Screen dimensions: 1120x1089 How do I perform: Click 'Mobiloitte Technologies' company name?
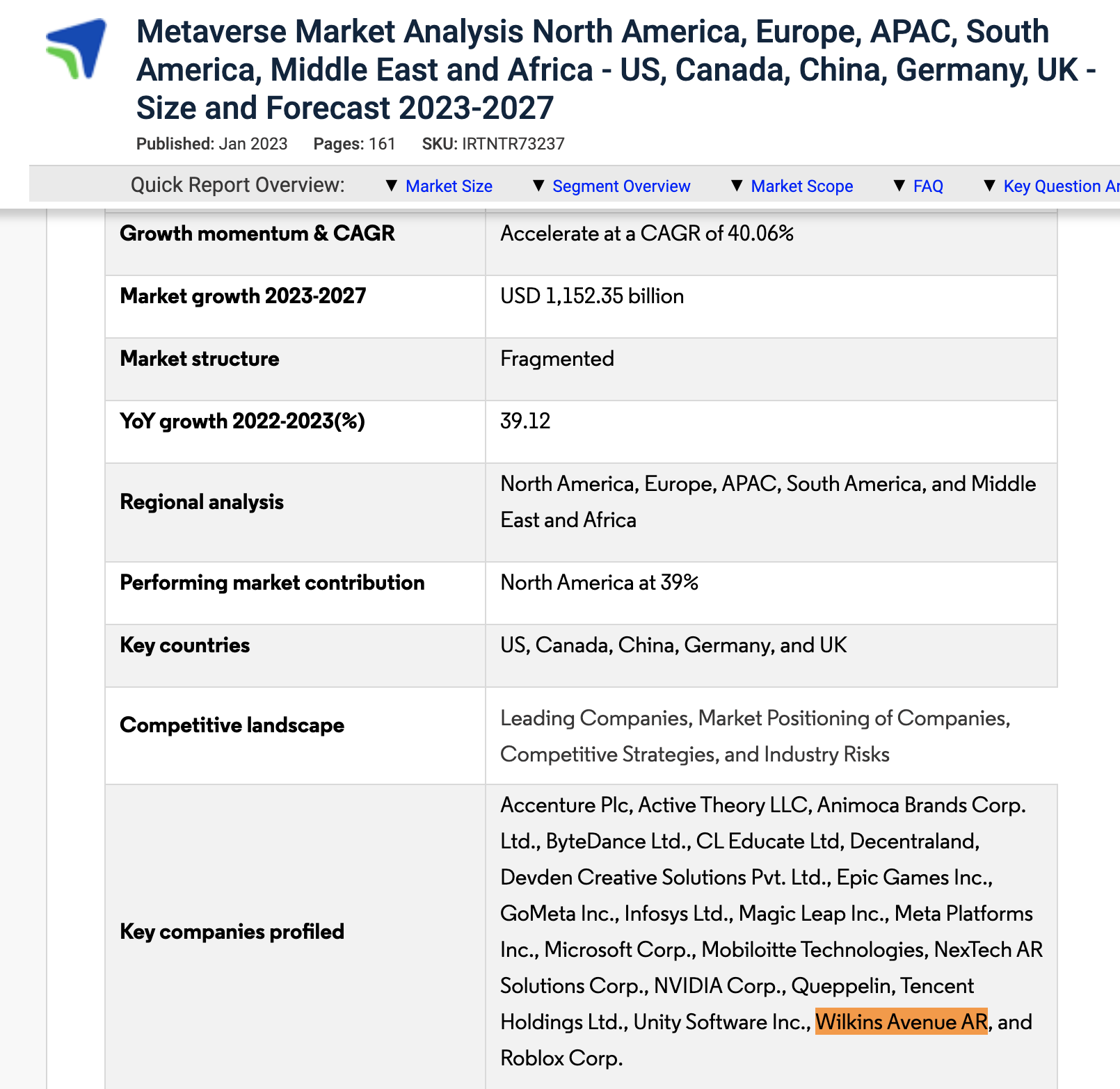813,950
